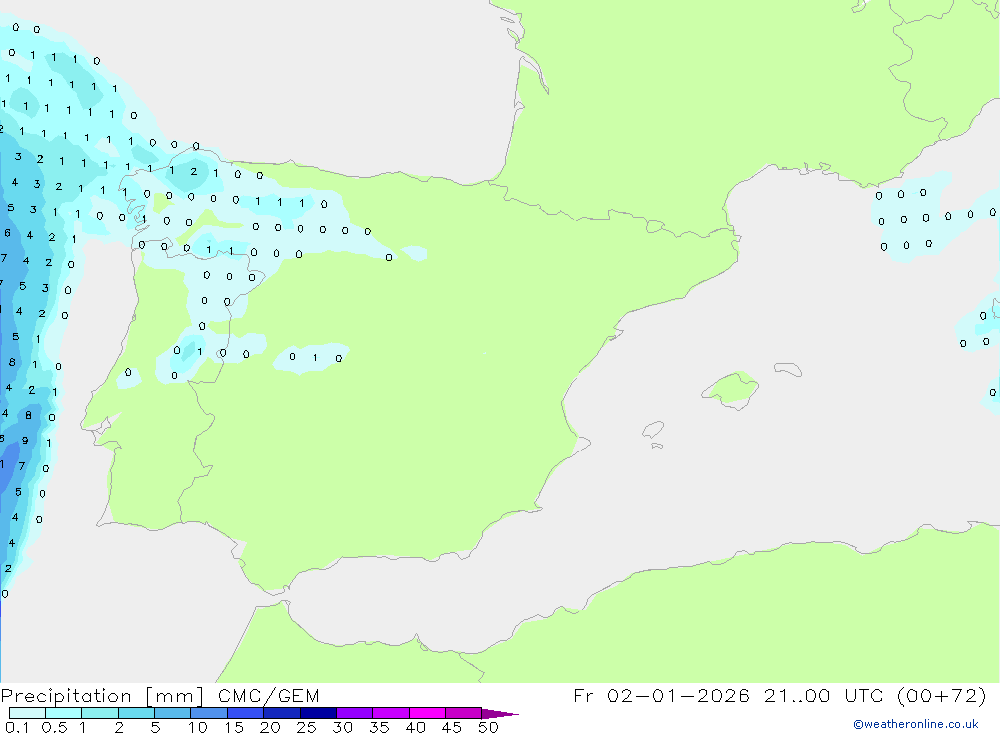Click the Ibiza island outline on the map
The width and height of the screenshot is (1000, 733).
pos(653,430)
